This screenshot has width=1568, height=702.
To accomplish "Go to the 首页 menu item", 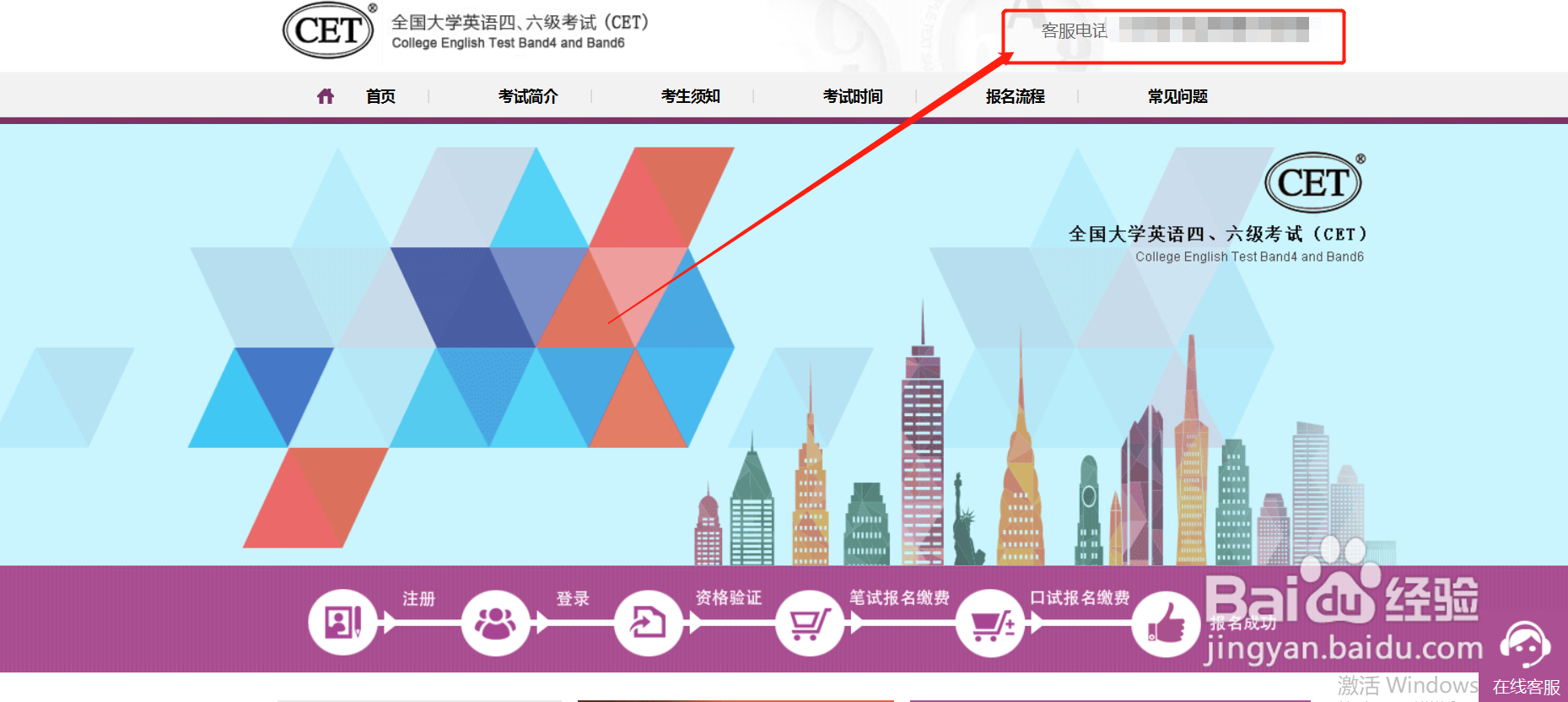I will pos(380,96).
